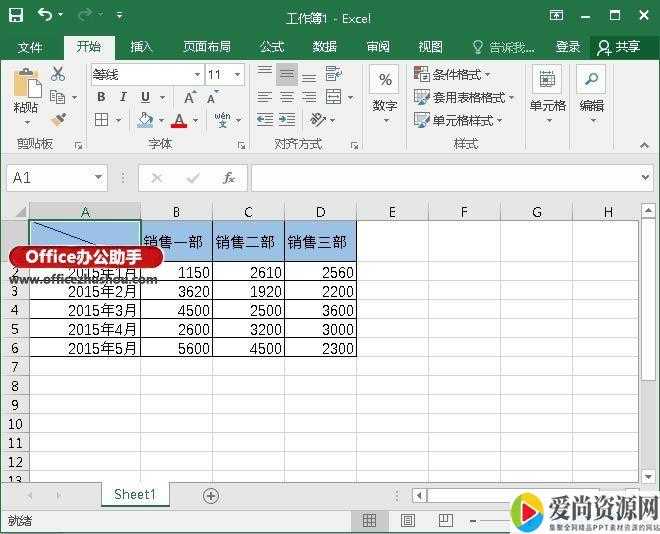Click the Paste clipboard icon
This screenshot has height=534, width=660.
pyautogui.click(x=26, y=84)
